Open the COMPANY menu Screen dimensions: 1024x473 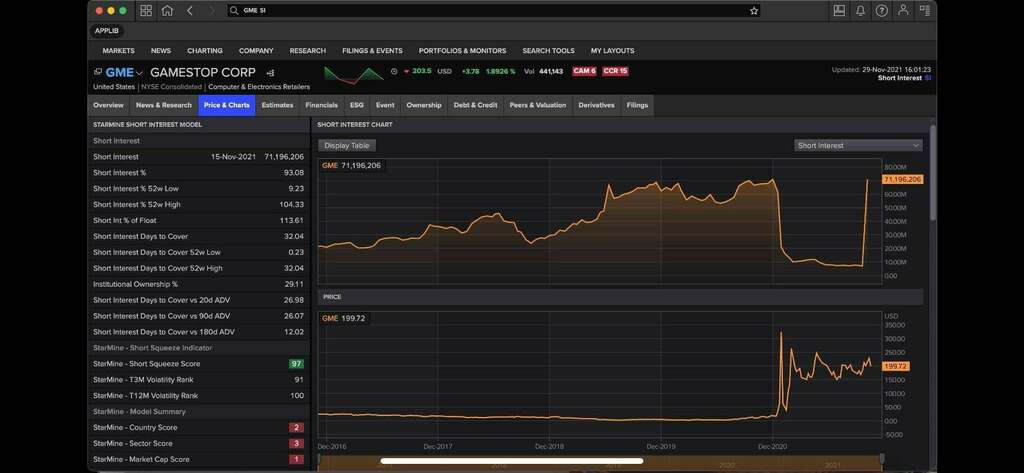tap(256, 50)
